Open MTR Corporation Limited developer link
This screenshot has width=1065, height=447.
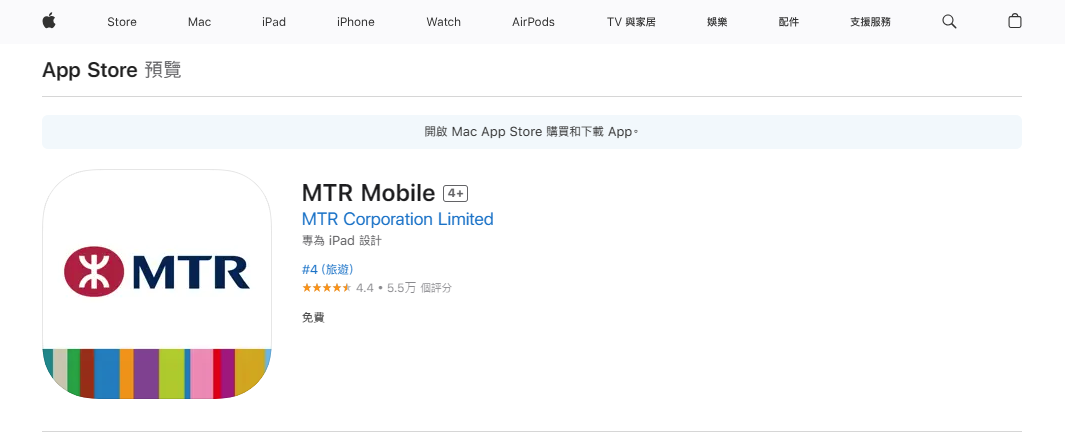pos(397,219)
